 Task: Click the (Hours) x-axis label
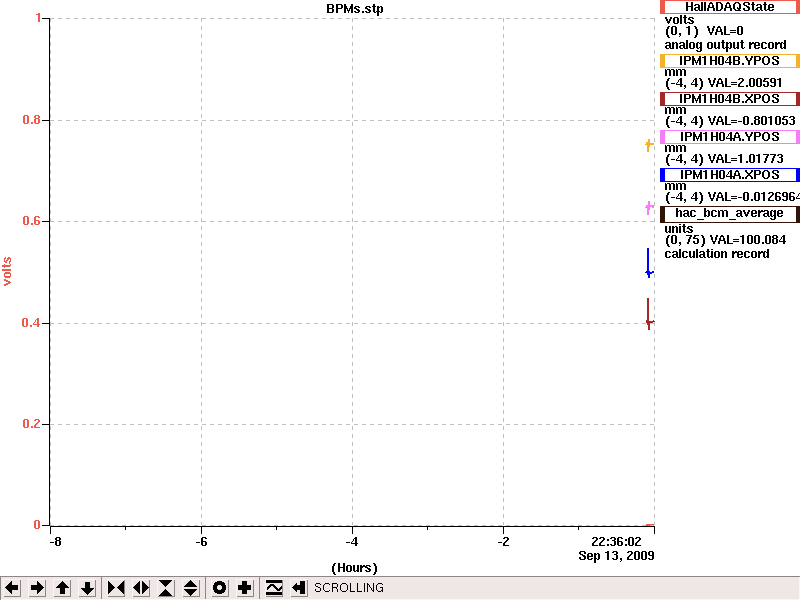click(x=354, y=568)
